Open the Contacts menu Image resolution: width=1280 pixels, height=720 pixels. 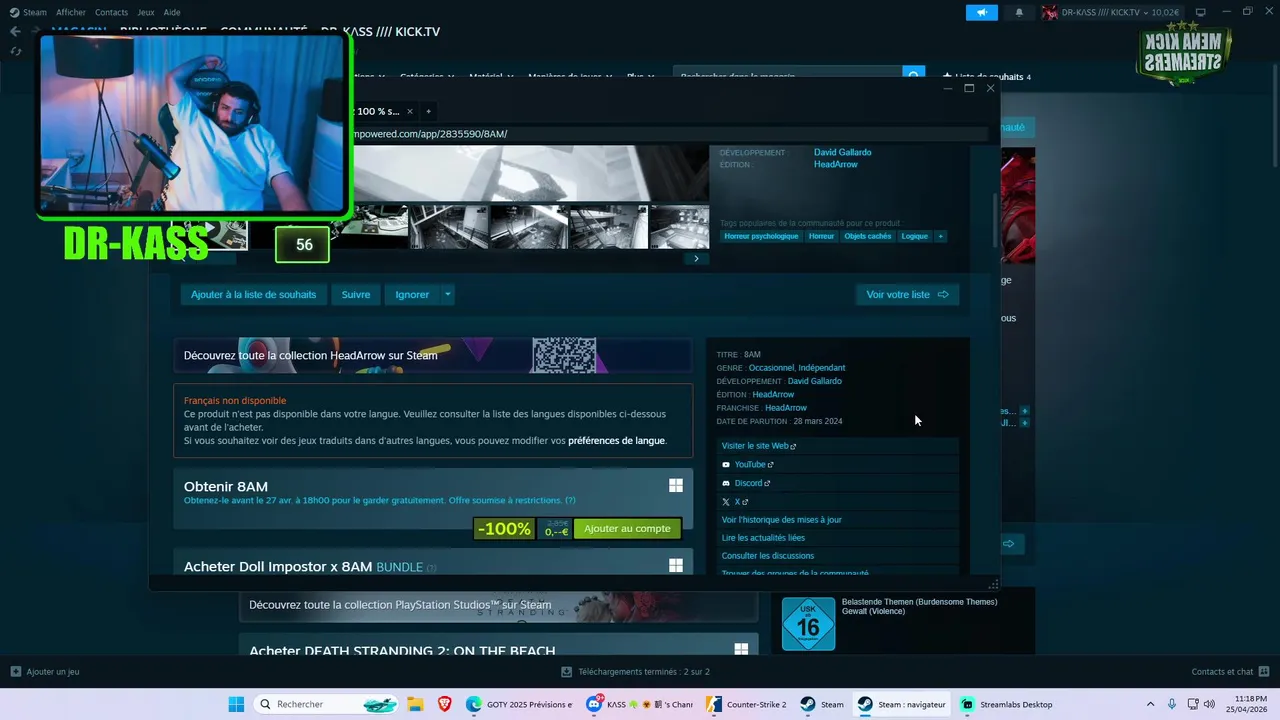coord(111,12)
